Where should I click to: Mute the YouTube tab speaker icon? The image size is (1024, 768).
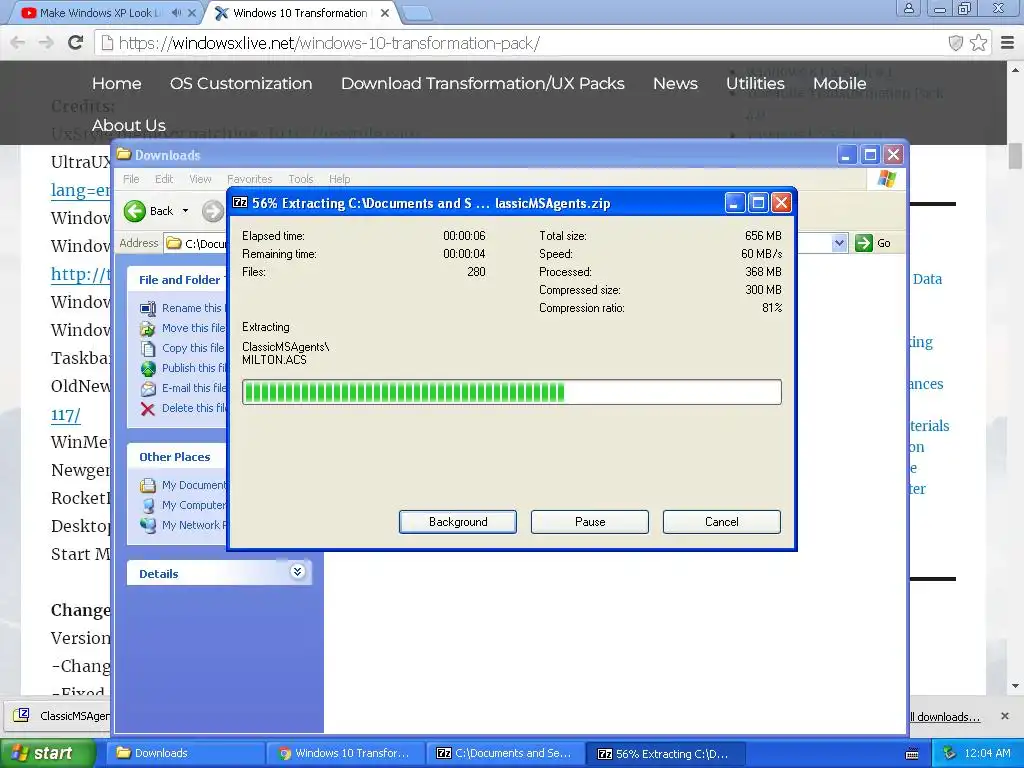176,12
